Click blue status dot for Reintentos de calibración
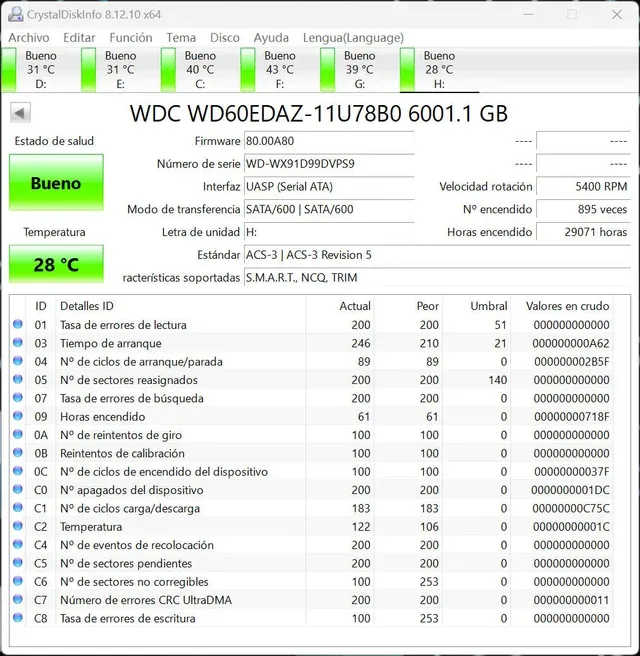The width and height of the screenshot is (640, 656). [x=18, y=452]
